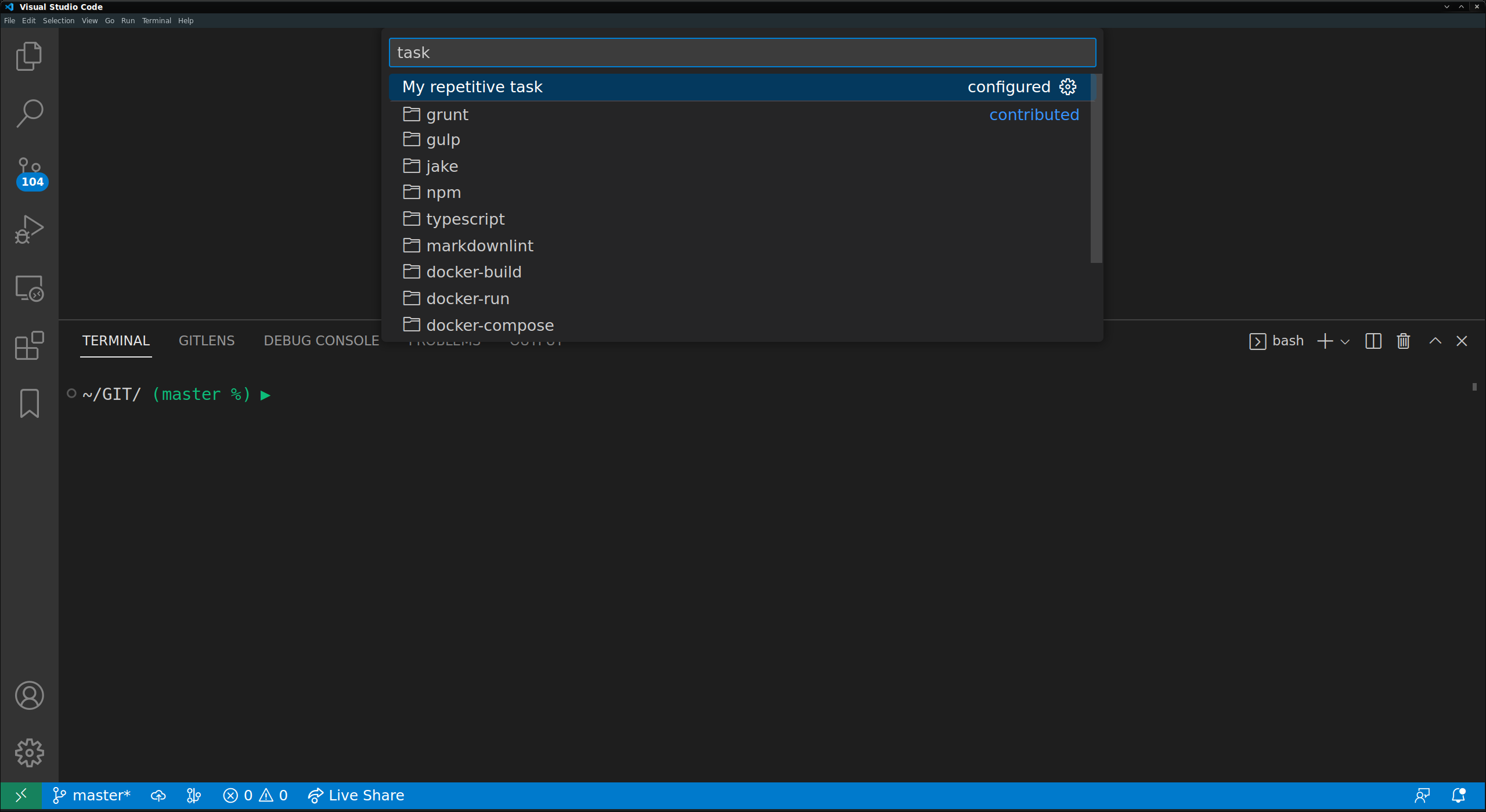Image resolution: width=1486 pixels, height=812 pixels.
Task: Click the terminal command decoration circle
Action: [x=71, y=394]
